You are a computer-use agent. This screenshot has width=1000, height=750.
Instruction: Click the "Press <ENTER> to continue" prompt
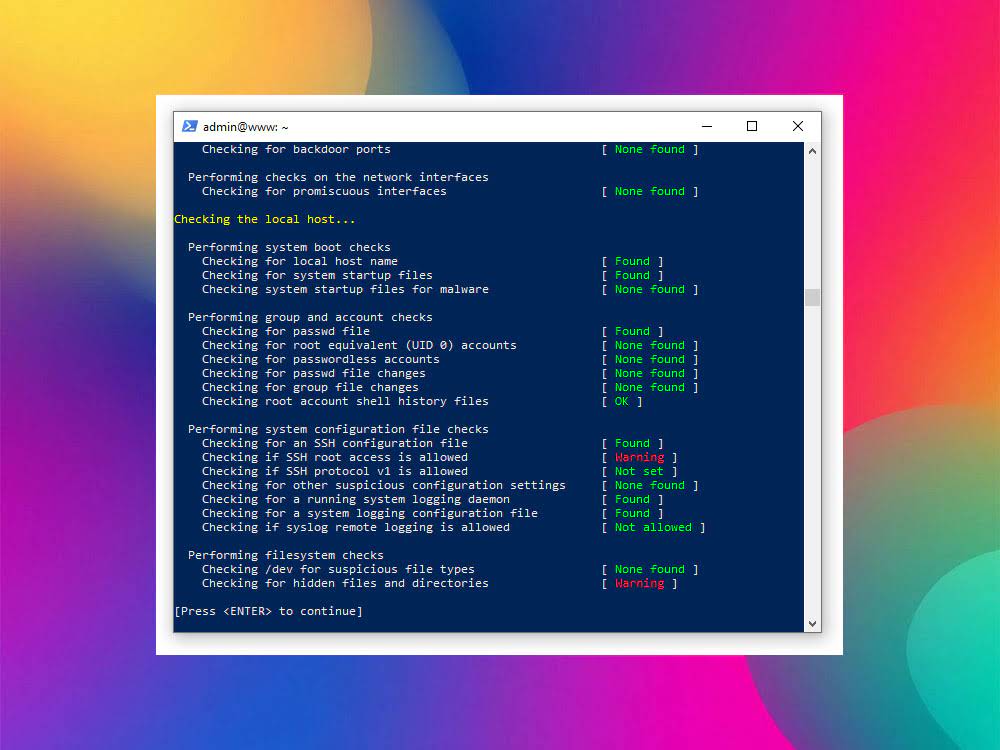[268, 611]
